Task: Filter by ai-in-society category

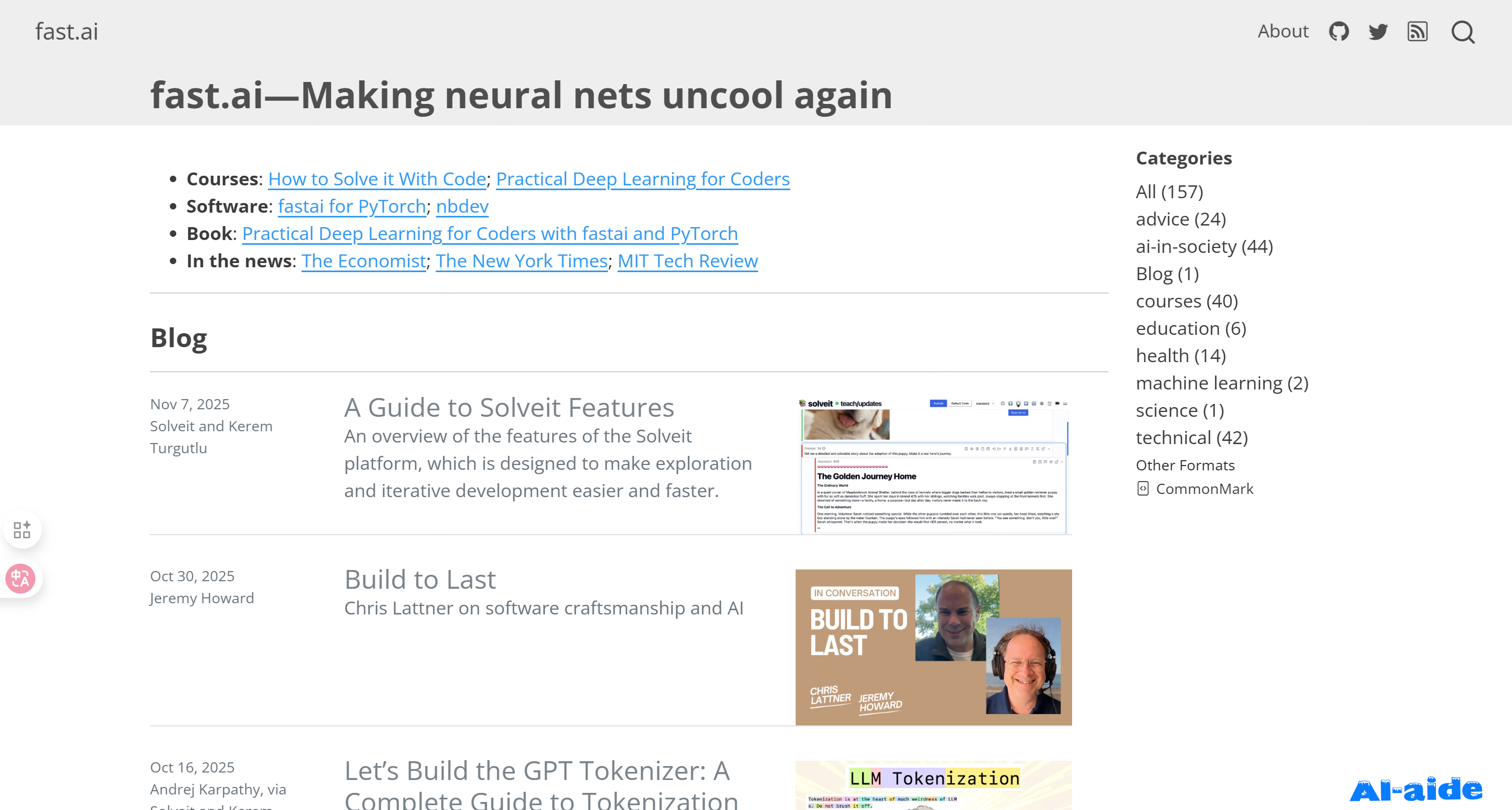Action: click(1204, 246)
